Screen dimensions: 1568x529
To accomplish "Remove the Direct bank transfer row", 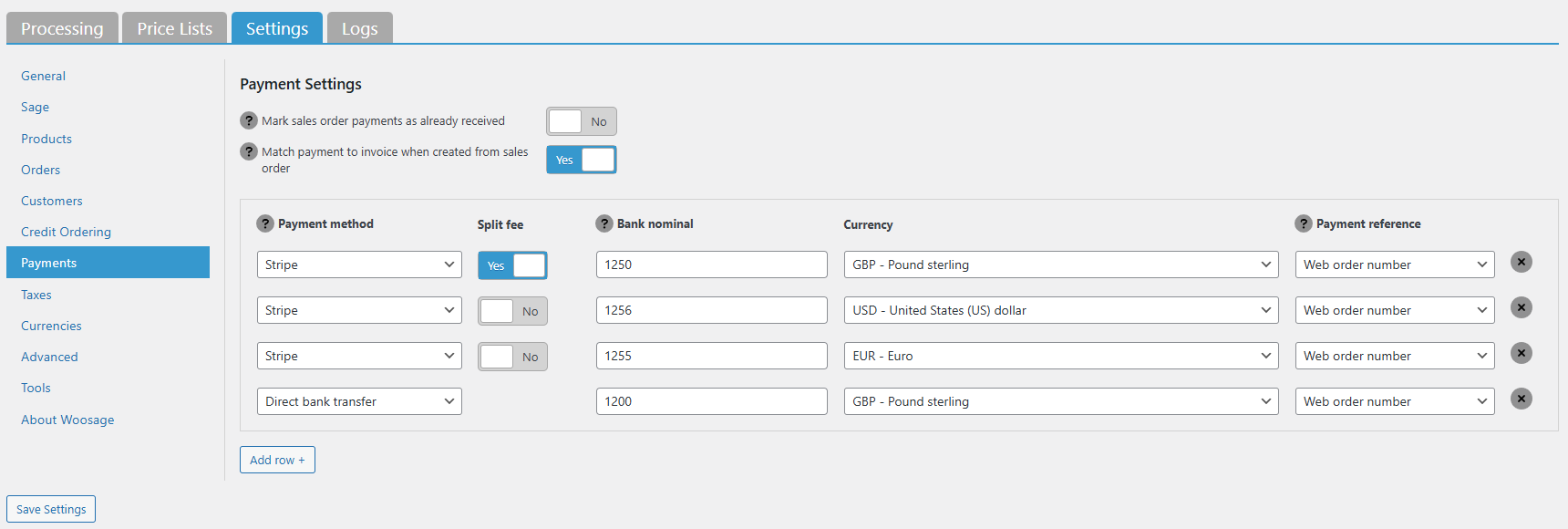I will 1521,399.
